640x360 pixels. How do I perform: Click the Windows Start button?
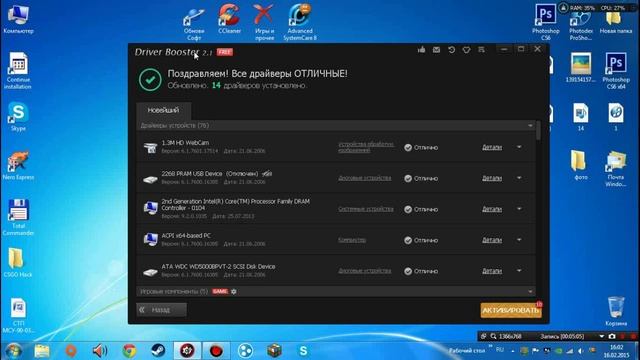point(13,351)
